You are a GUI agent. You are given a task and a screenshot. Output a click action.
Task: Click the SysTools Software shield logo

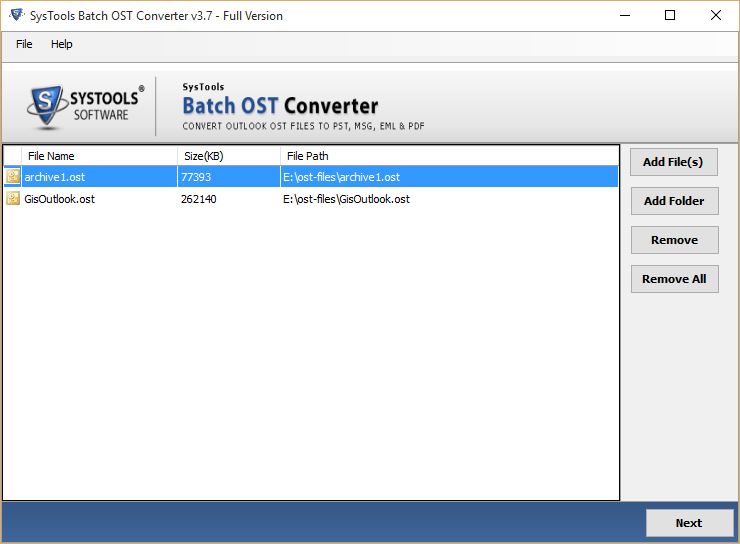(46, 105)
